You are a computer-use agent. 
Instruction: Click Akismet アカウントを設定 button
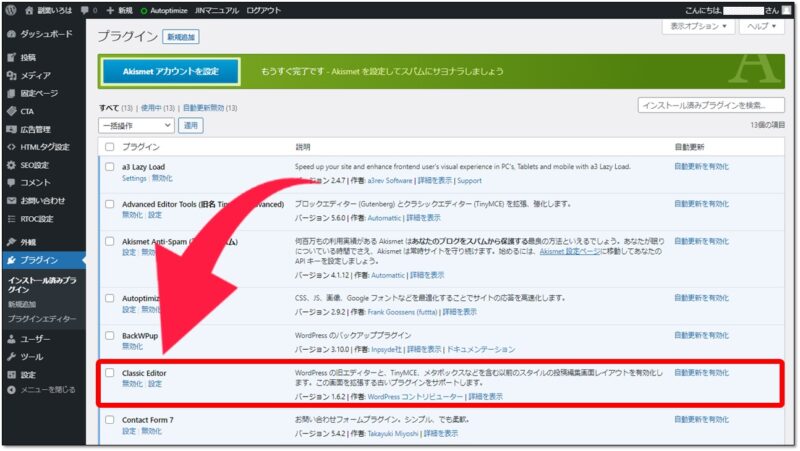[x=170, y=71]
